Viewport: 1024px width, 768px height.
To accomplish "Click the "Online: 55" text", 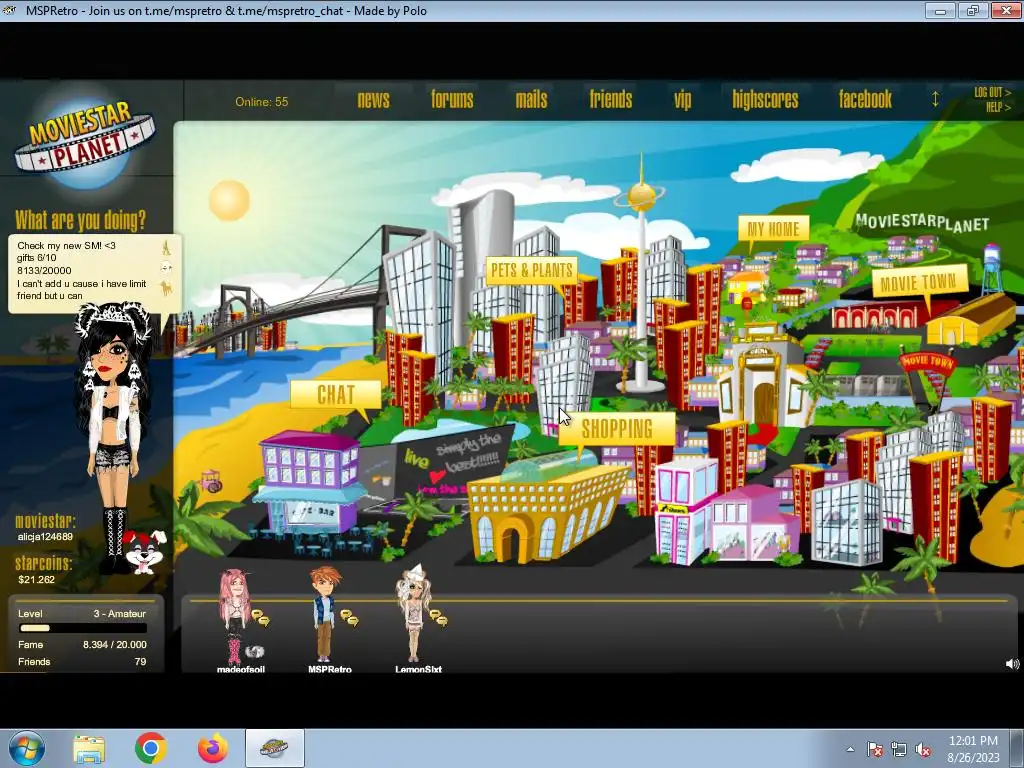I will pos(261,102).
